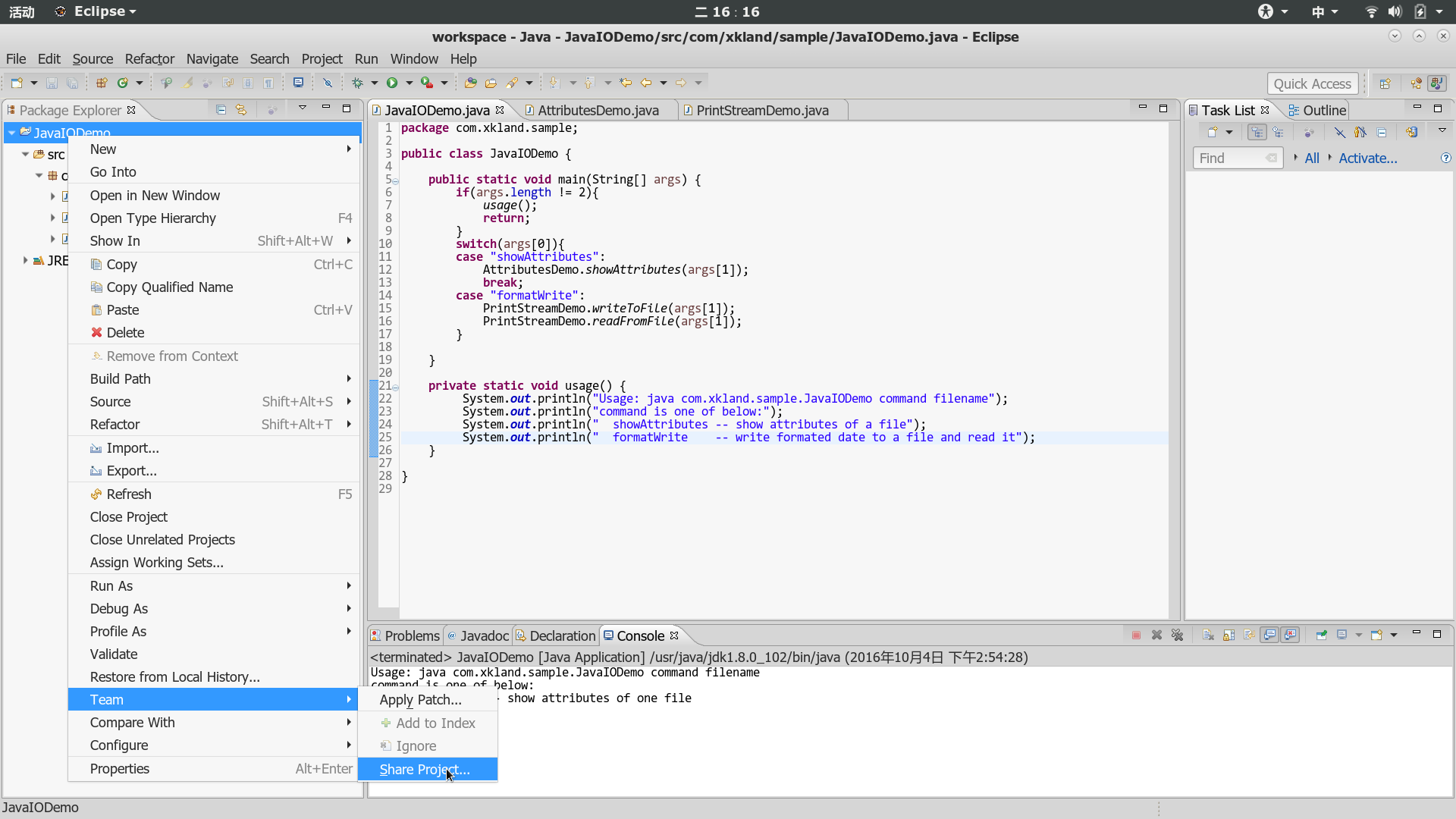Switch to the Problems tab
The width and height of the screenshot is (1456, 819).
coord(406,635)
